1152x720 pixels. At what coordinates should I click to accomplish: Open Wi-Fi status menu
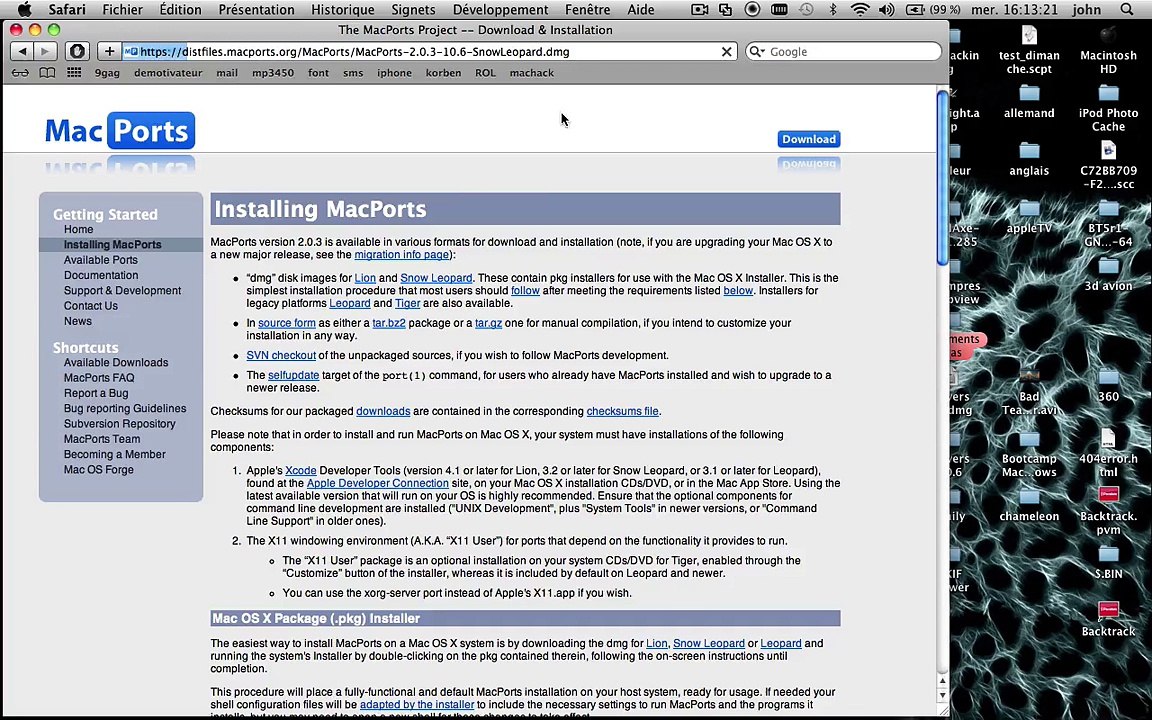click(x=860, y=10)
